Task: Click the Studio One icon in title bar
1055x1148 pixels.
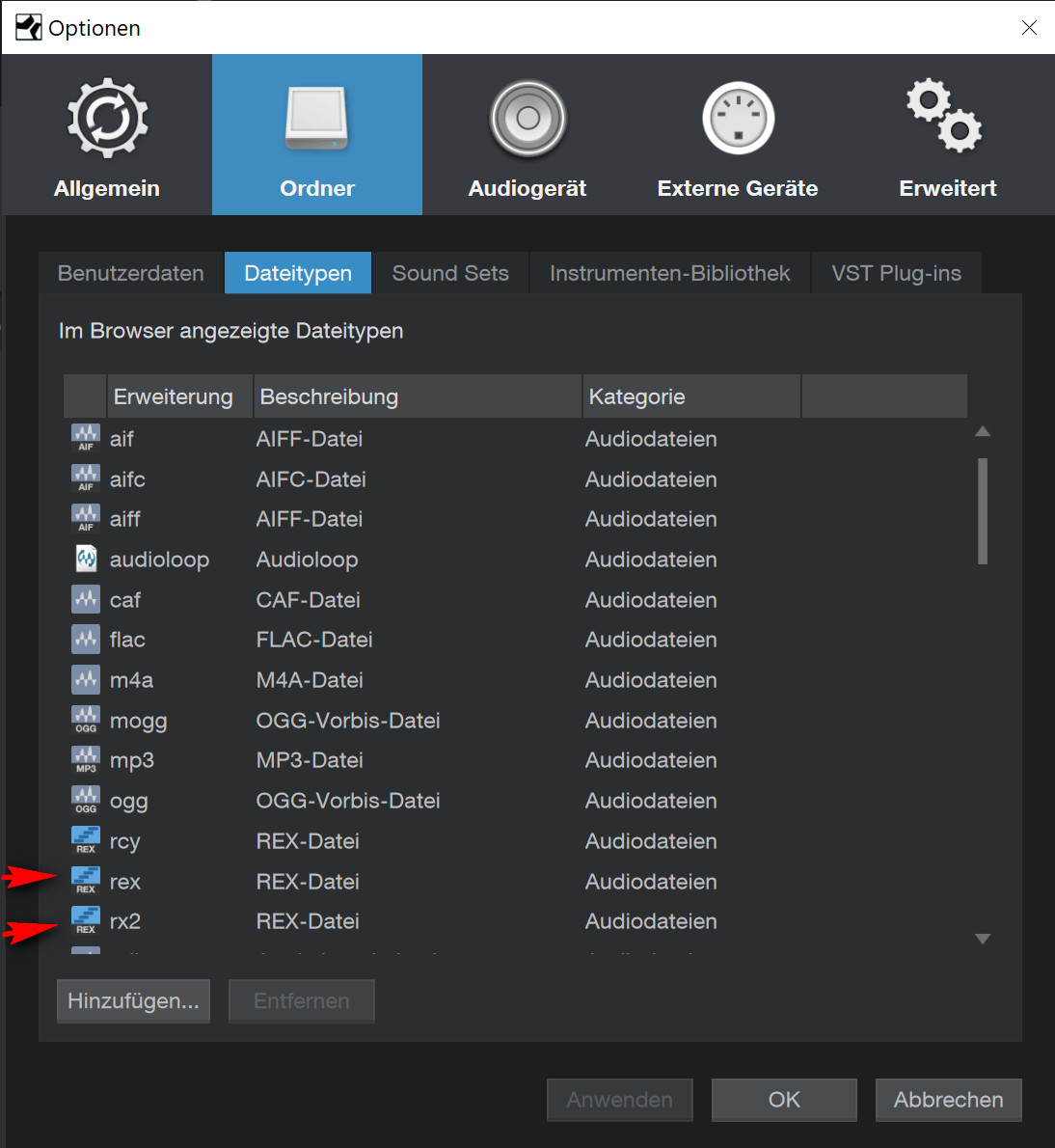Action: (x=29, y=28)
